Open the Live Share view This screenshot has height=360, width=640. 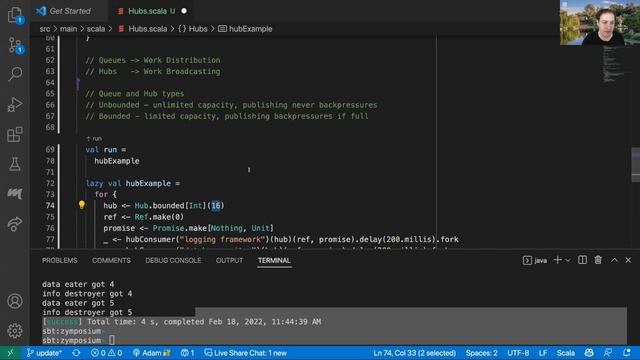(15, 223)
